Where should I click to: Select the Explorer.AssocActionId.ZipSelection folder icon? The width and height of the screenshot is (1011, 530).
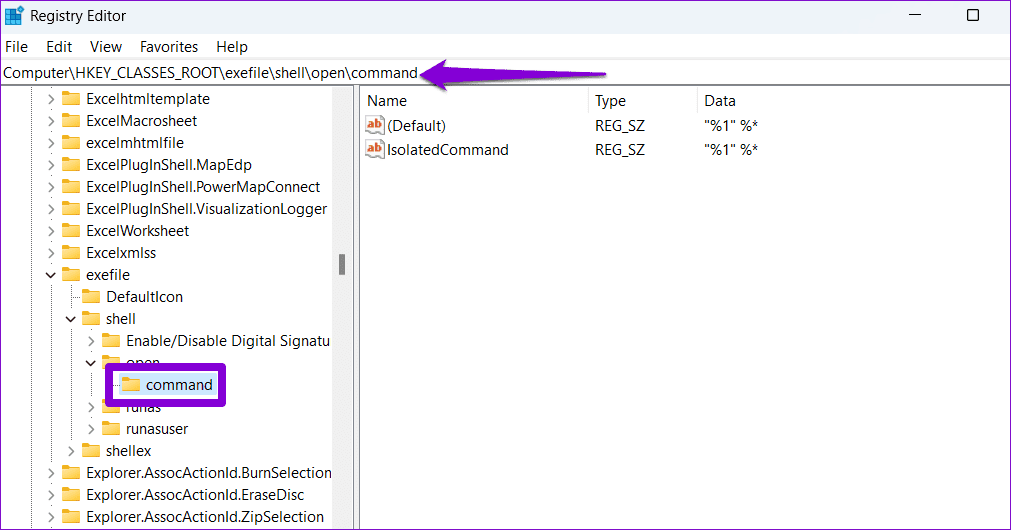(x=71, y=516)
